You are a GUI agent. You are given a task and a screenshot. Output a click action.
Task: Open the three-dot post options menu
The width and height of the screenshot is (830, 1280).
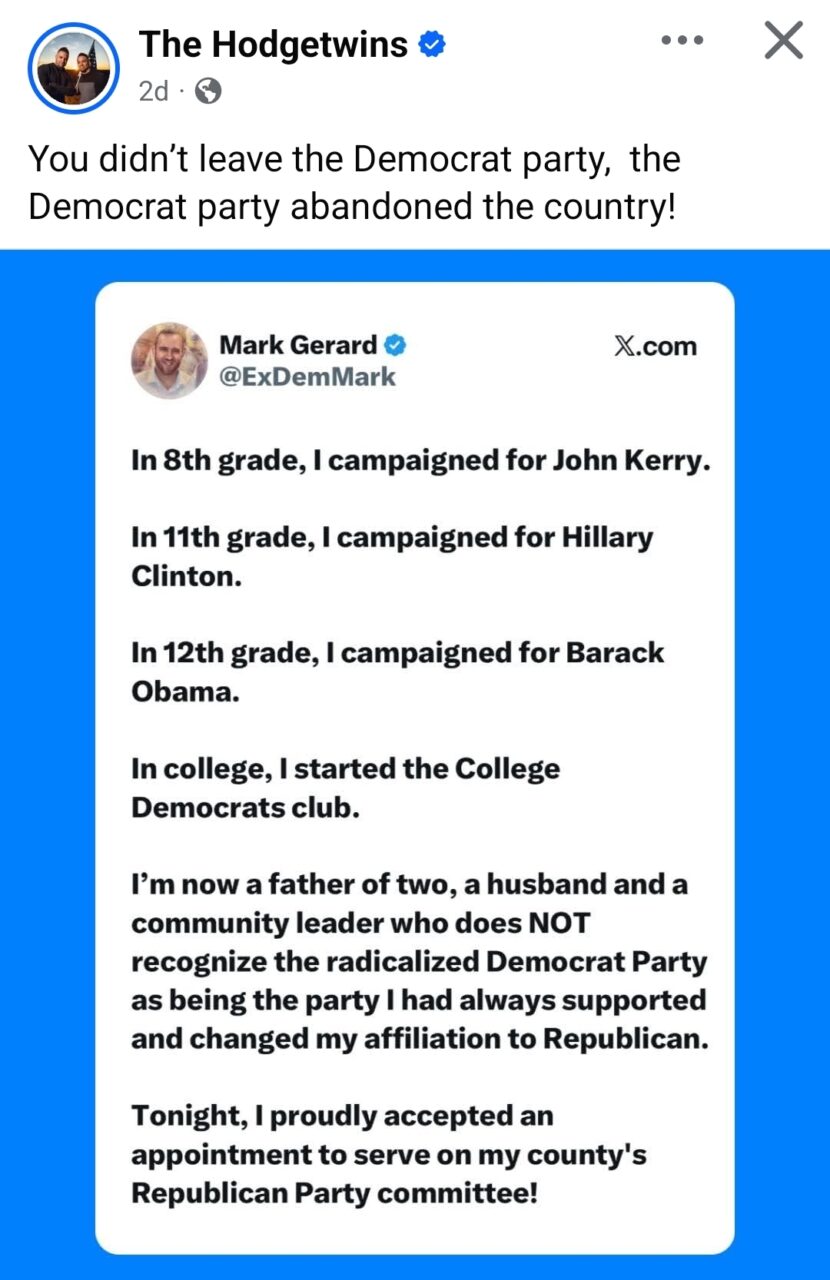click(683, 41)
